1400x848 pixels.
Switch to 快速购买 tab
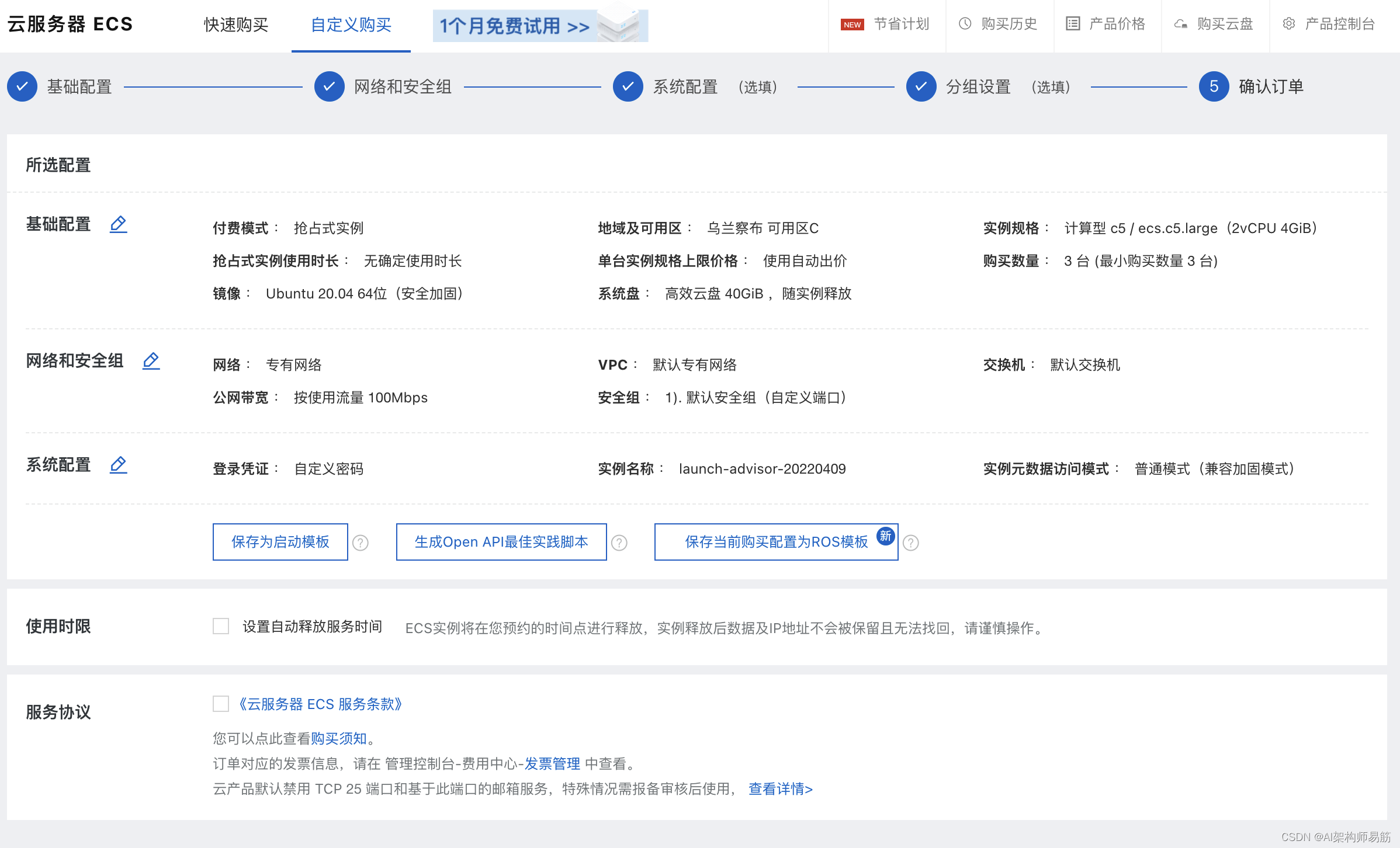point(236,25)
